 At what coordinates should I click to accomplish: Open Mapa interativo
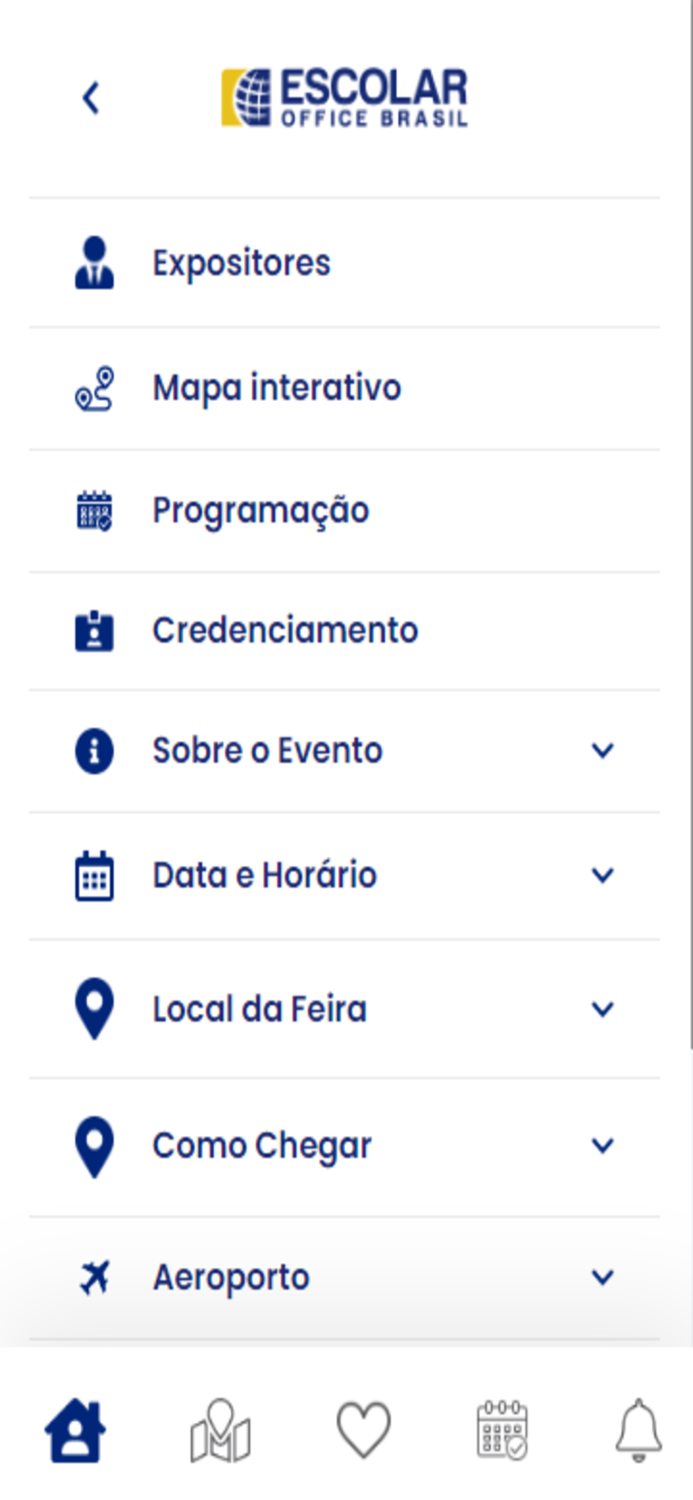277,386
